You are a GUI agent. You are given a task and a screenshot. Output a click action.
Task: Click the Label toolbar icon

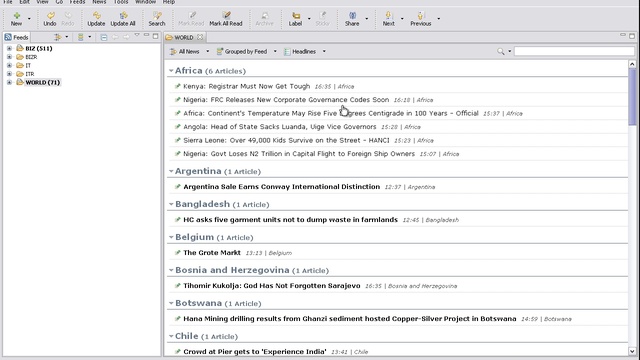(x=296, y=16)
